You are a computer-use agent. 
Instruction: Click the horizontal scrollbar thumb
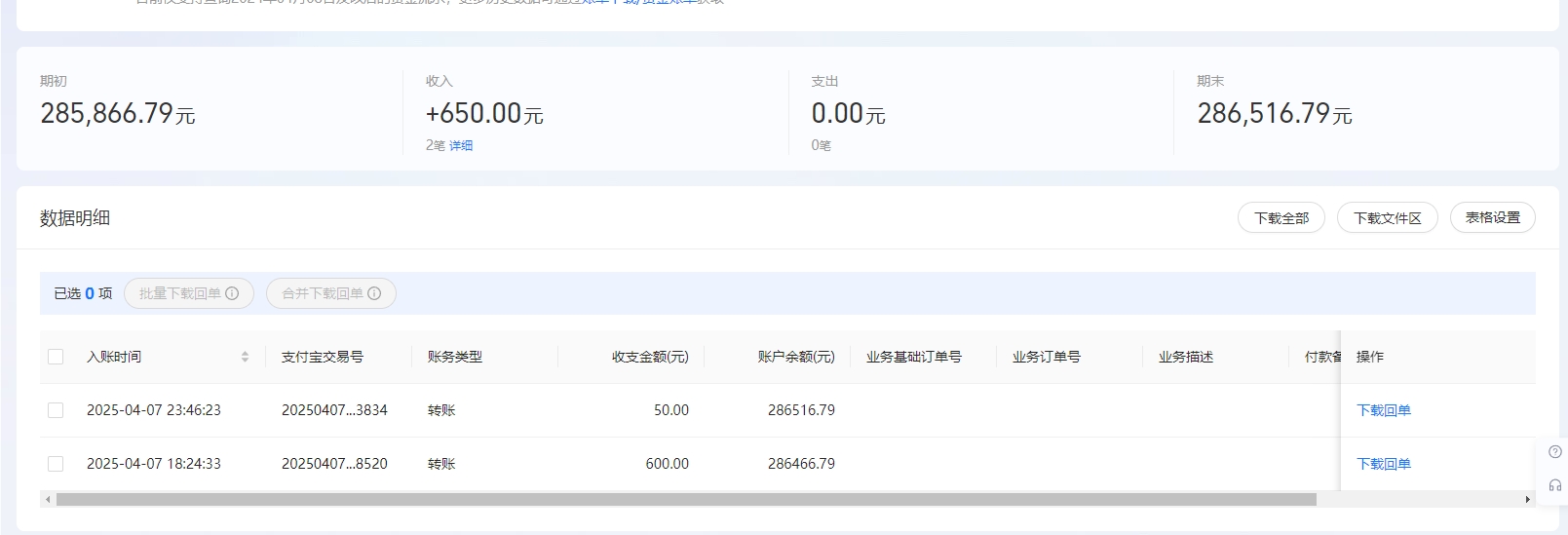(686, 499)
